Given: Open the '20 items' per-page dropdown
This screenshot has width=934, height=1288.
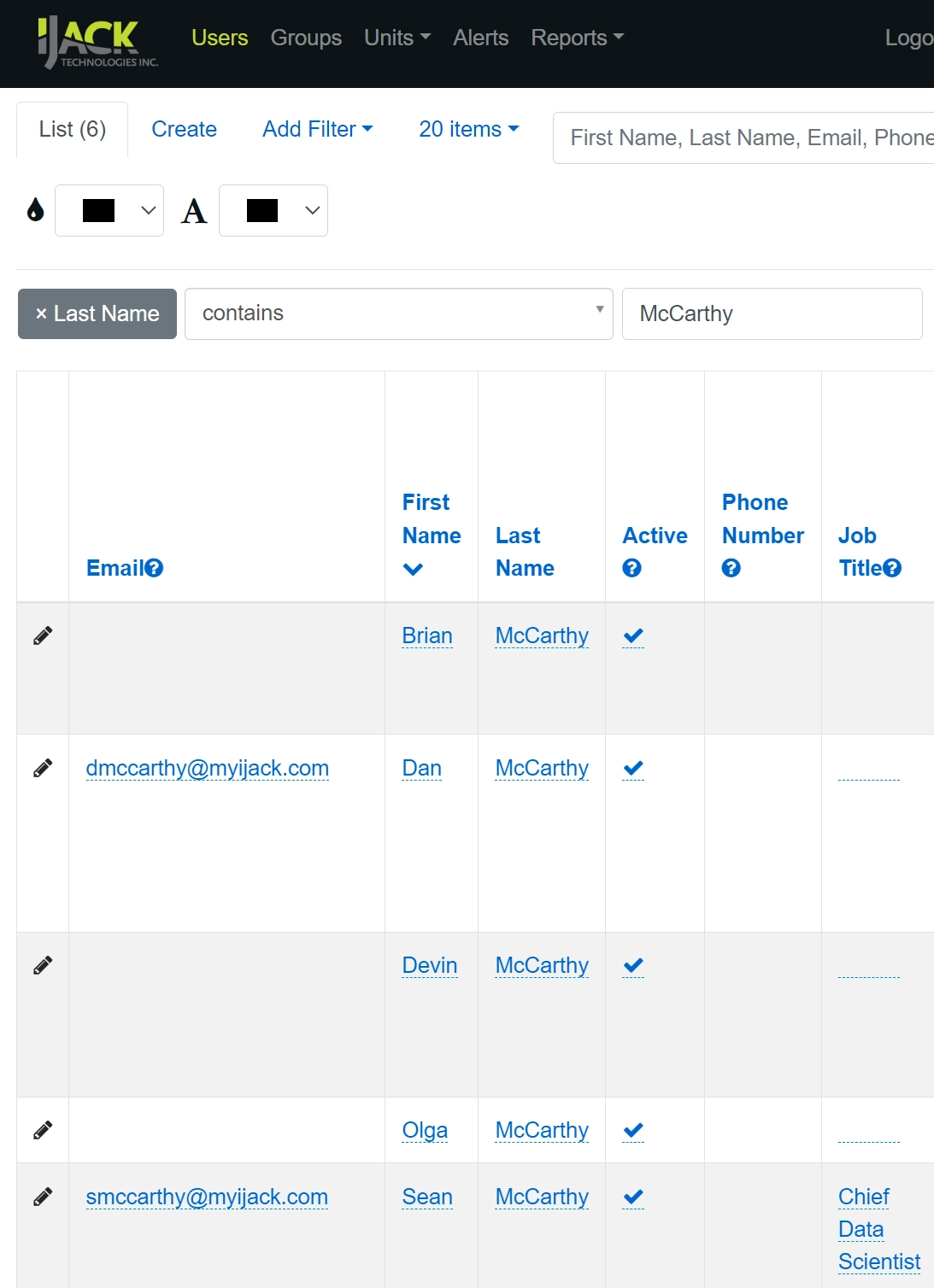Looking at the screenshot, I should (x=467, y=129).
